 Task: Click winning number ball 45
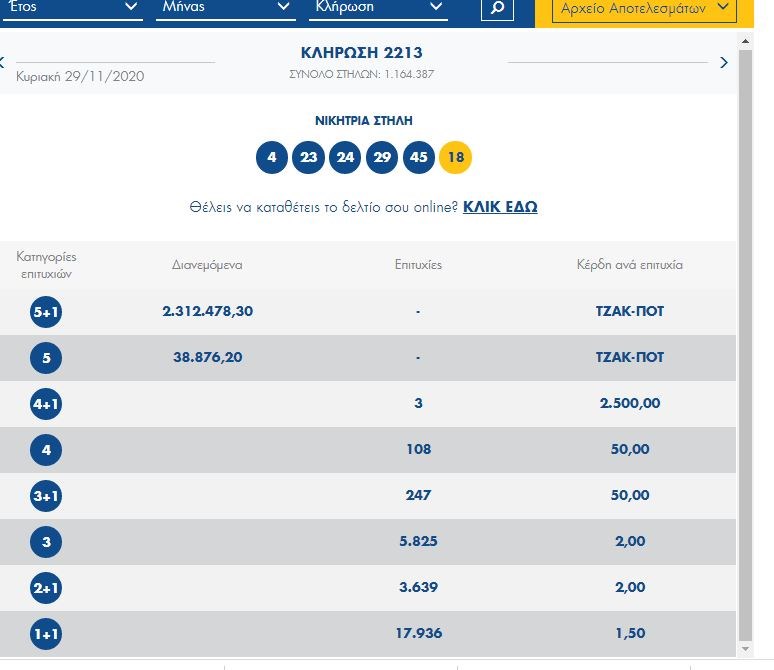pos(418,157)
